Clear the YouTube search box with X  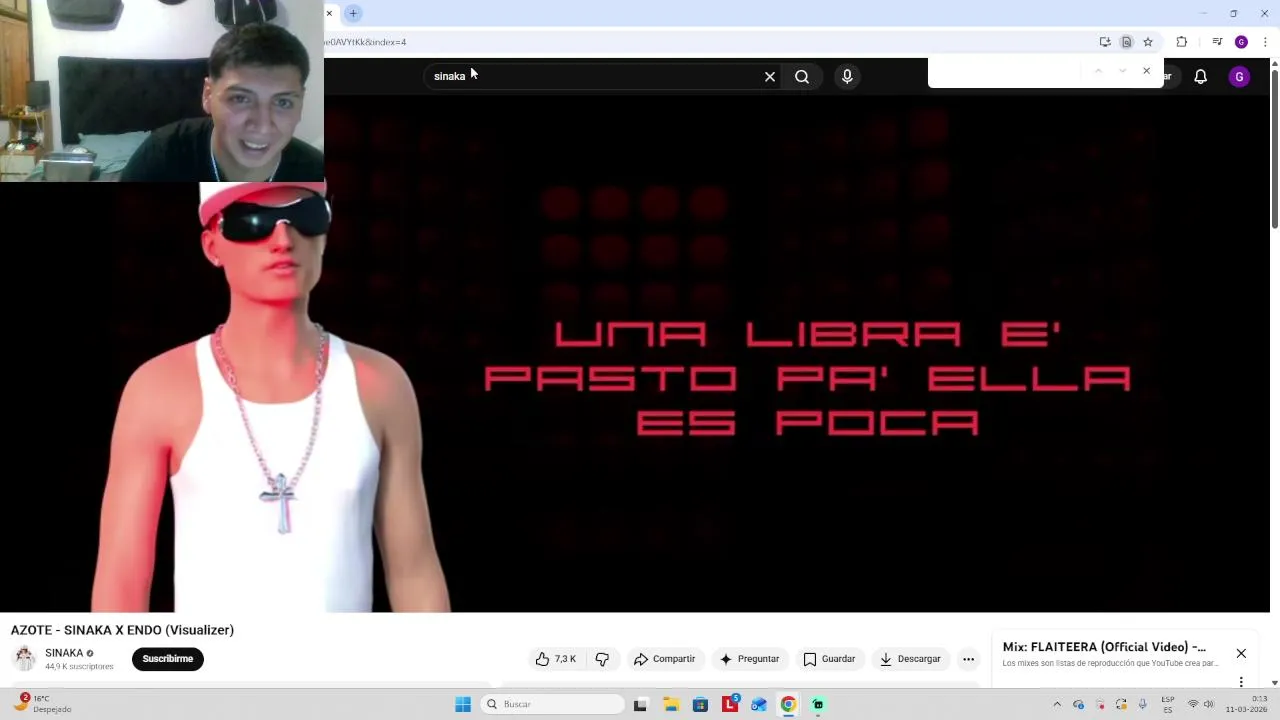(770, 77)
